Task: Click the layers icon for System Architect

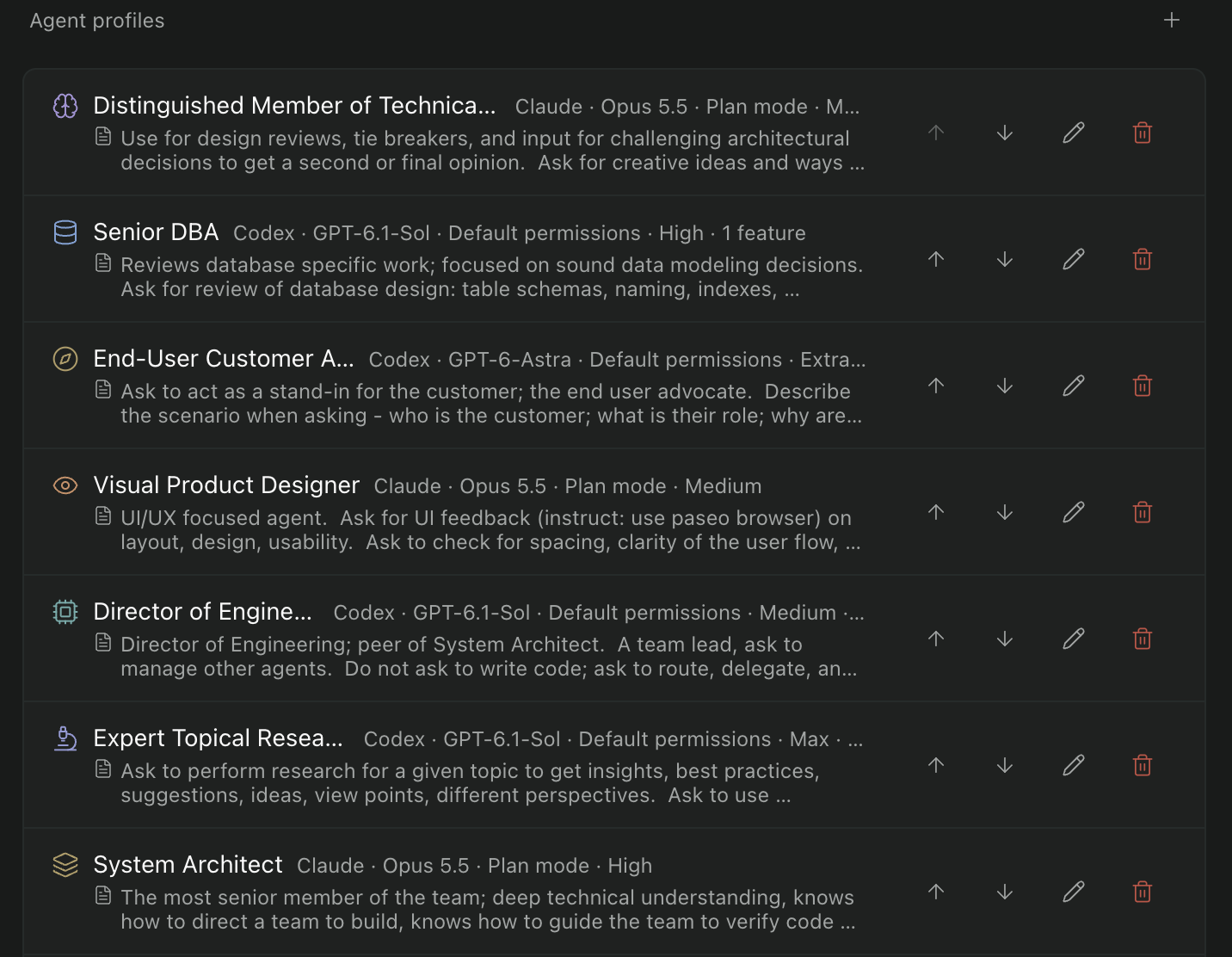Action: click(65, 865)
